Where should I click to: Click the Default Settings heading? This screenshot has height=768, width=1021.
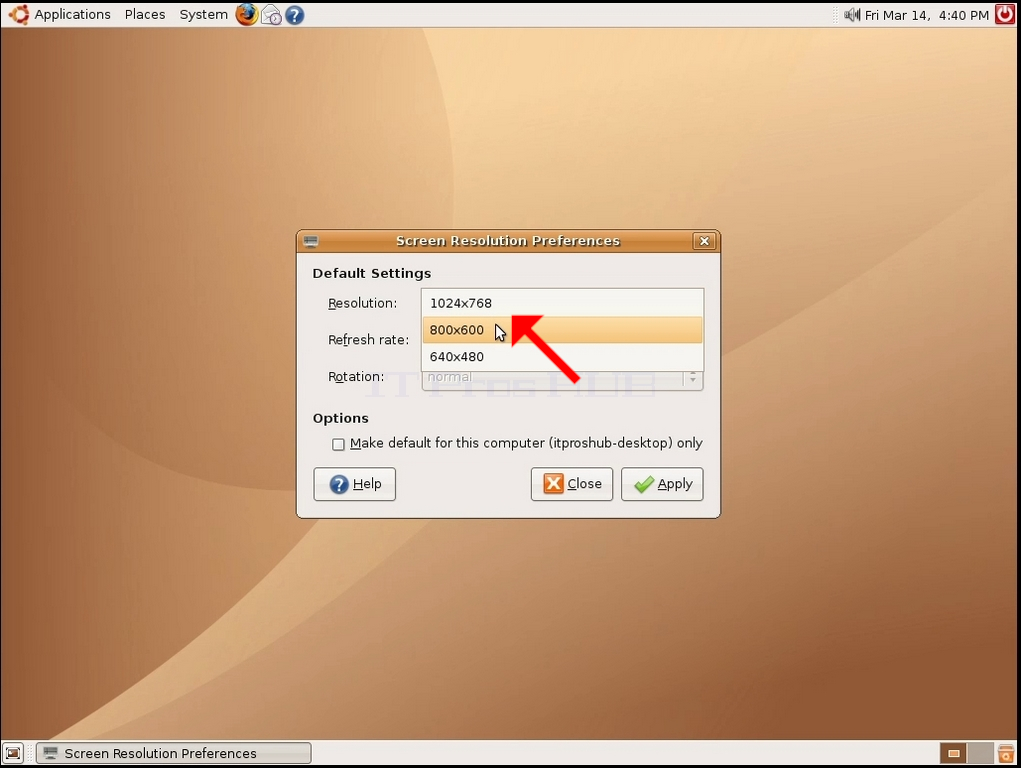(372, 273)
